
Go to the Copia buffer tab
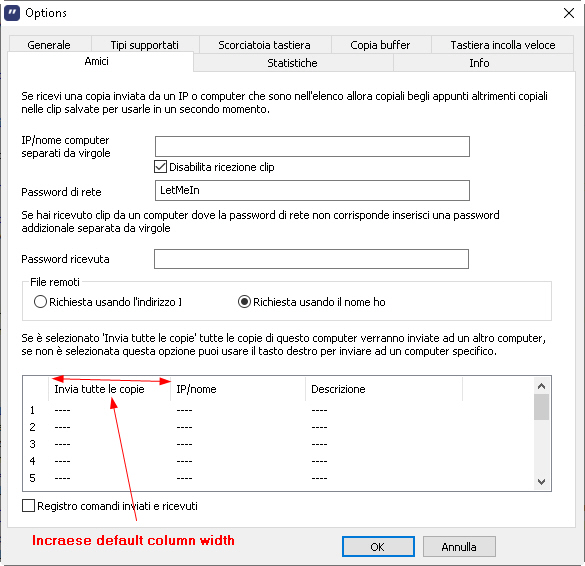point(380,45)
